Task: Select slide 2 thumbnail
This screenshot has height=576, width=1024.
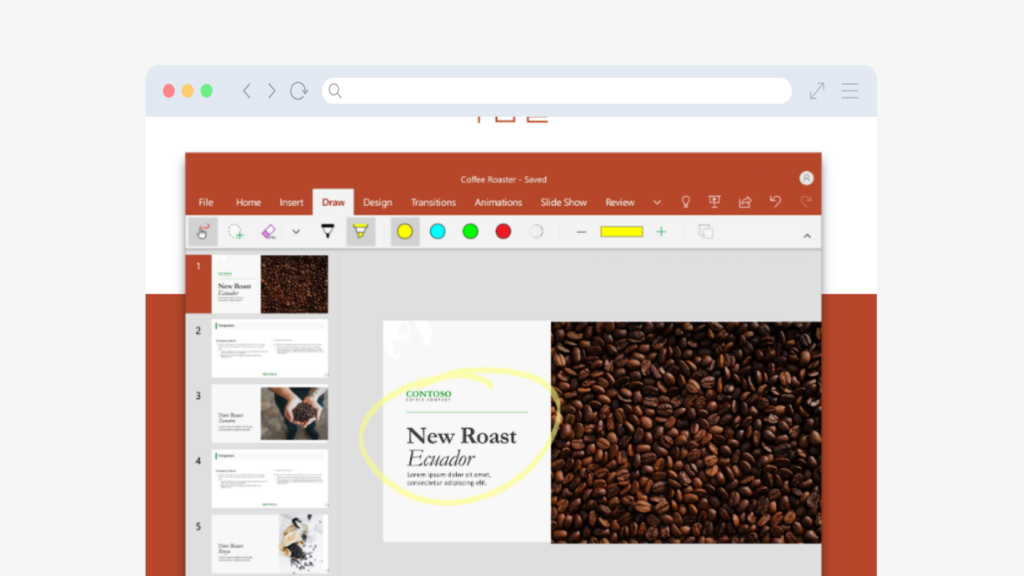Action: pyautogui.click(x=270, y=348)
